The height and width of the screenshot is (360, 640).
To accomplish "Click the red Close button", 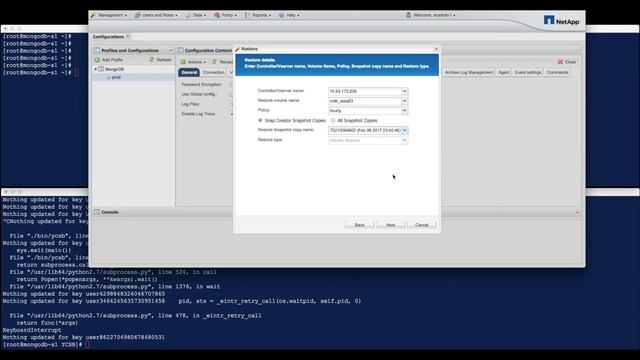I will pos(567,62).
